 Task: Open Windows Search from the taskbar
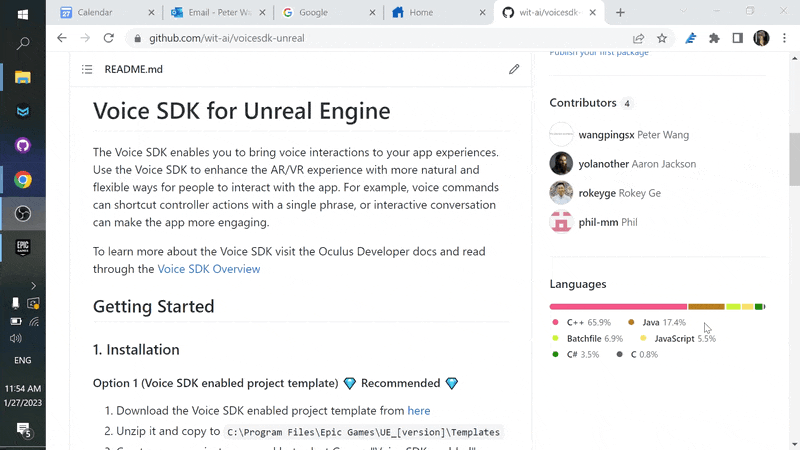[x=22, y=44]
